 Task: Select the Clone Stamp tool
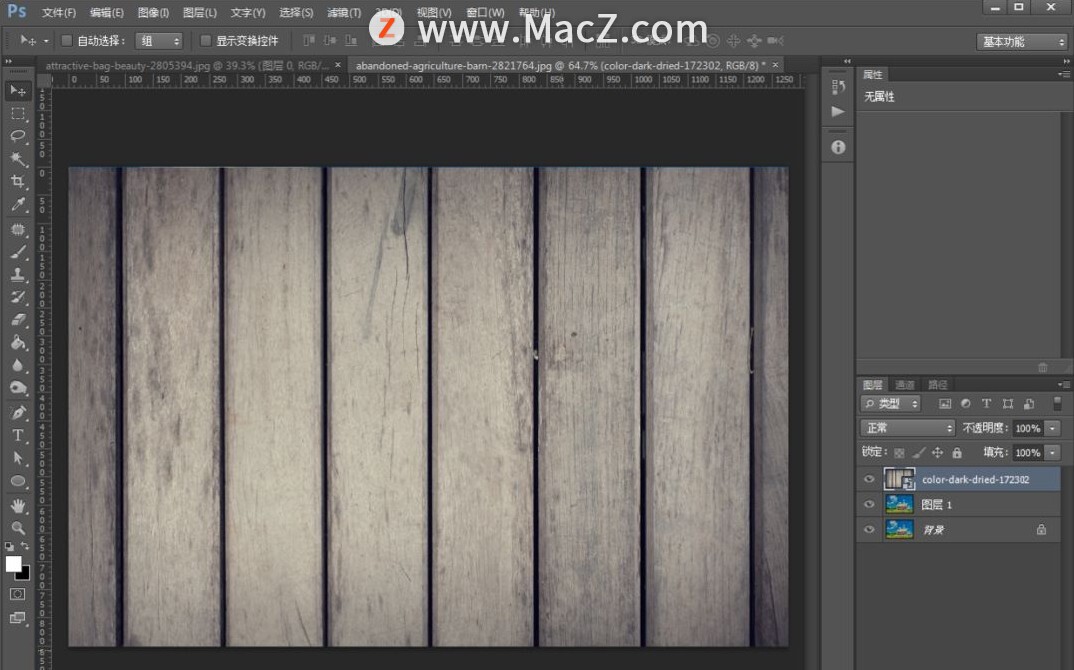pyautogui.click(x=18, y=275)
